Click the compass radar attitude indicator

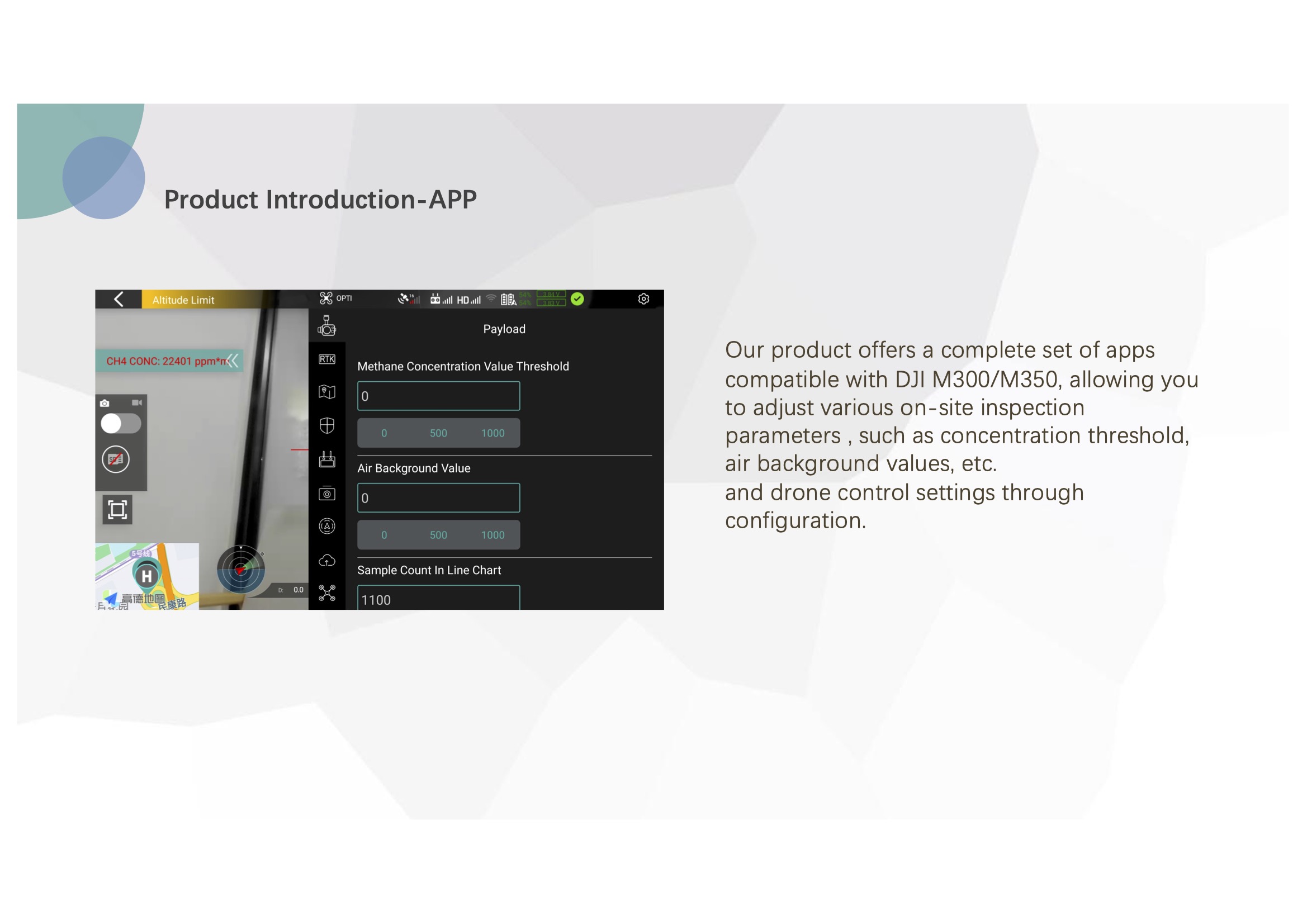point(241,569)
